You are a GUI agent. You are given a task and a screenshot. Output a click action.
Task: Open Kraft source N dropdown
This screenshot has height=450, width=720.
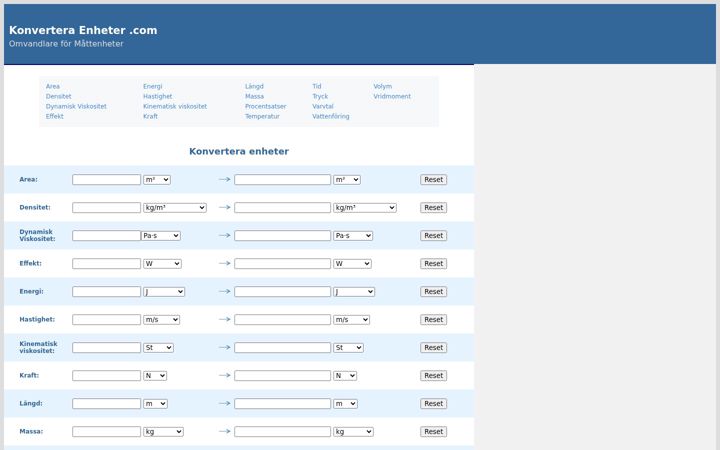click(x=155, y=376)
